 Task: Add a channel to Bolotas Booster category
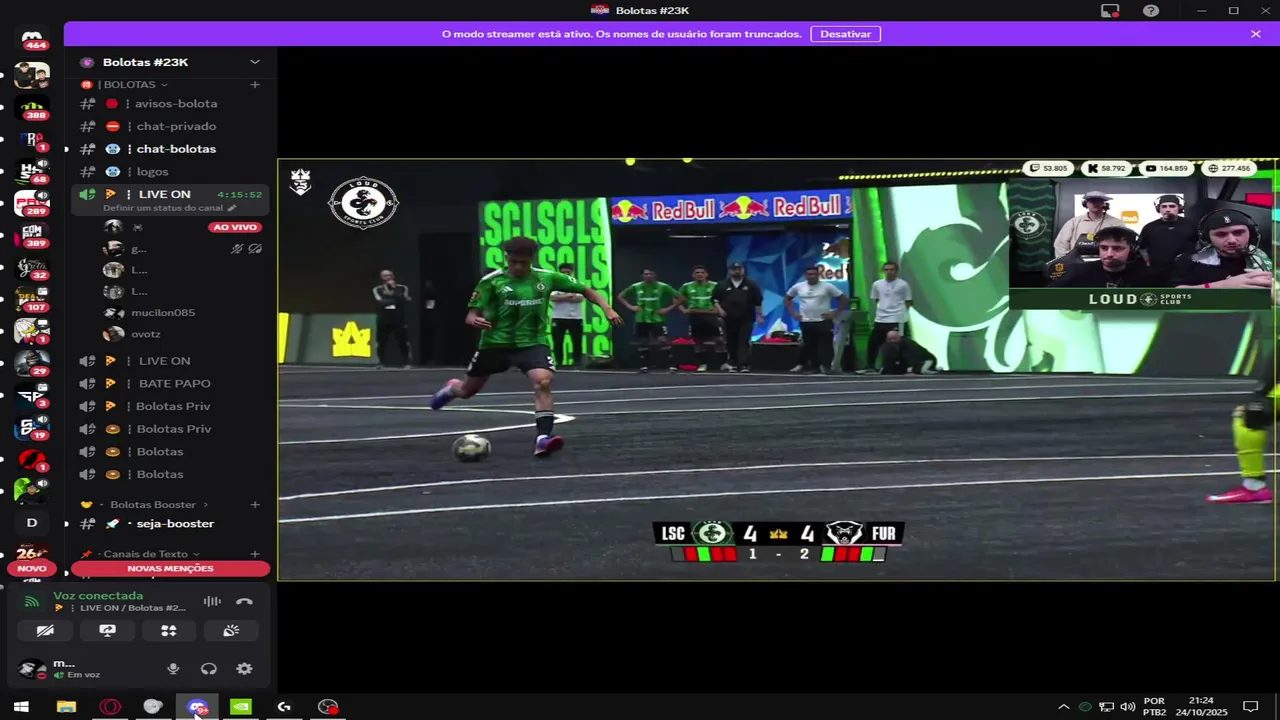pyautogui.click(x=255, y=505)
